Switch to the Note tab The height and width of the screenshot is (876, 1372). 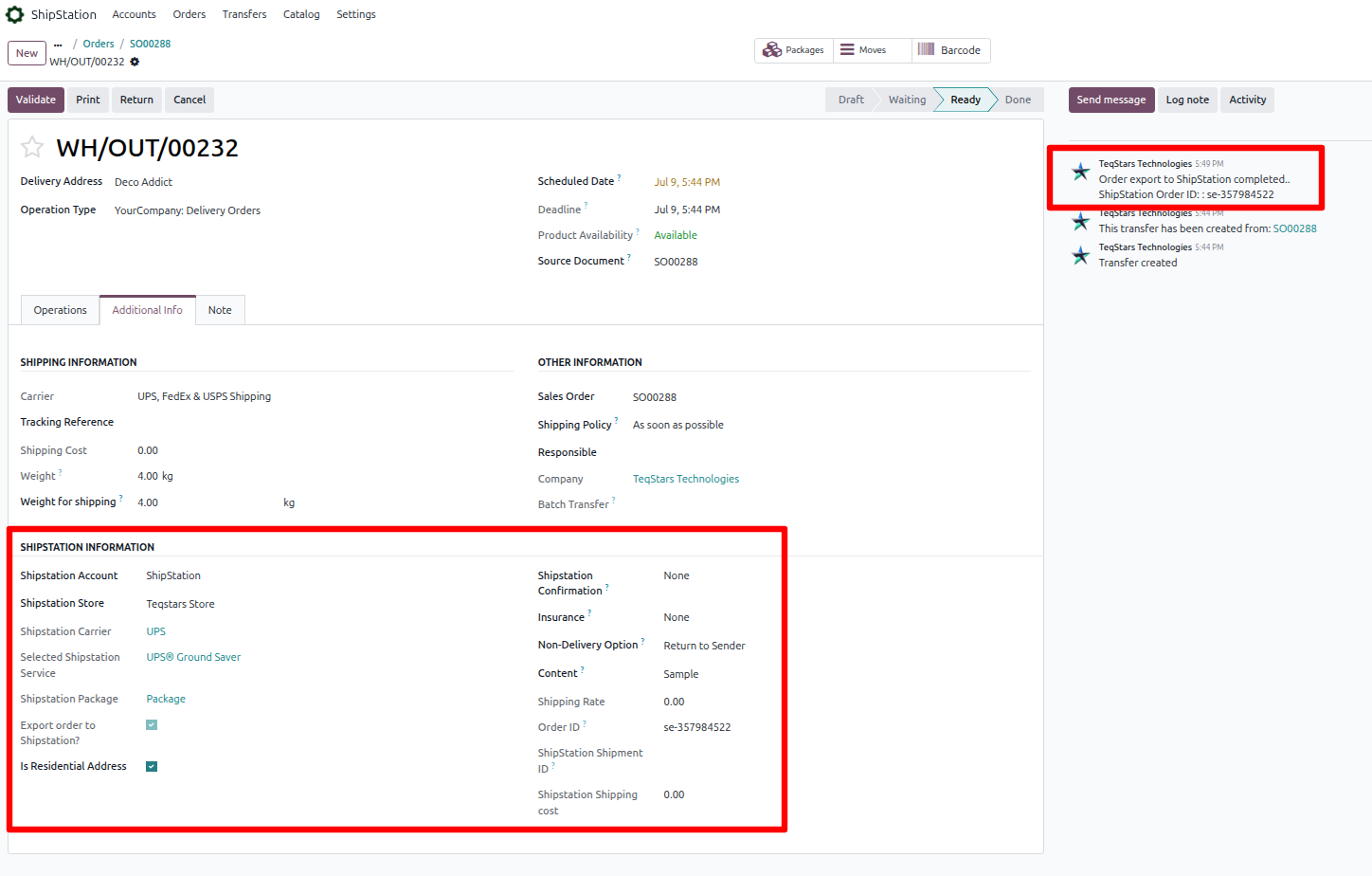pyautogui.click(x=220, y=310)
